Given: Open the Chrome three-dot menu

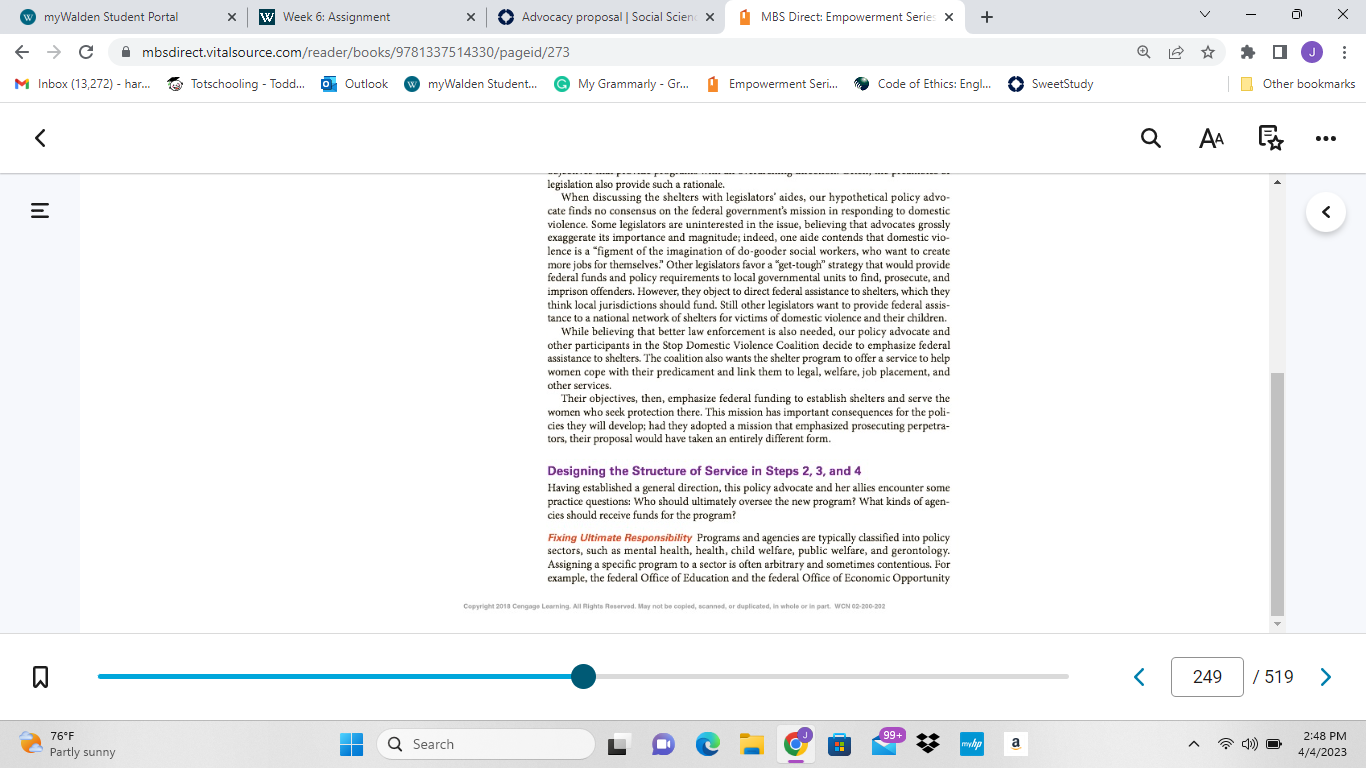Looking at the screenshot, I should click(x=1344, y=52).
